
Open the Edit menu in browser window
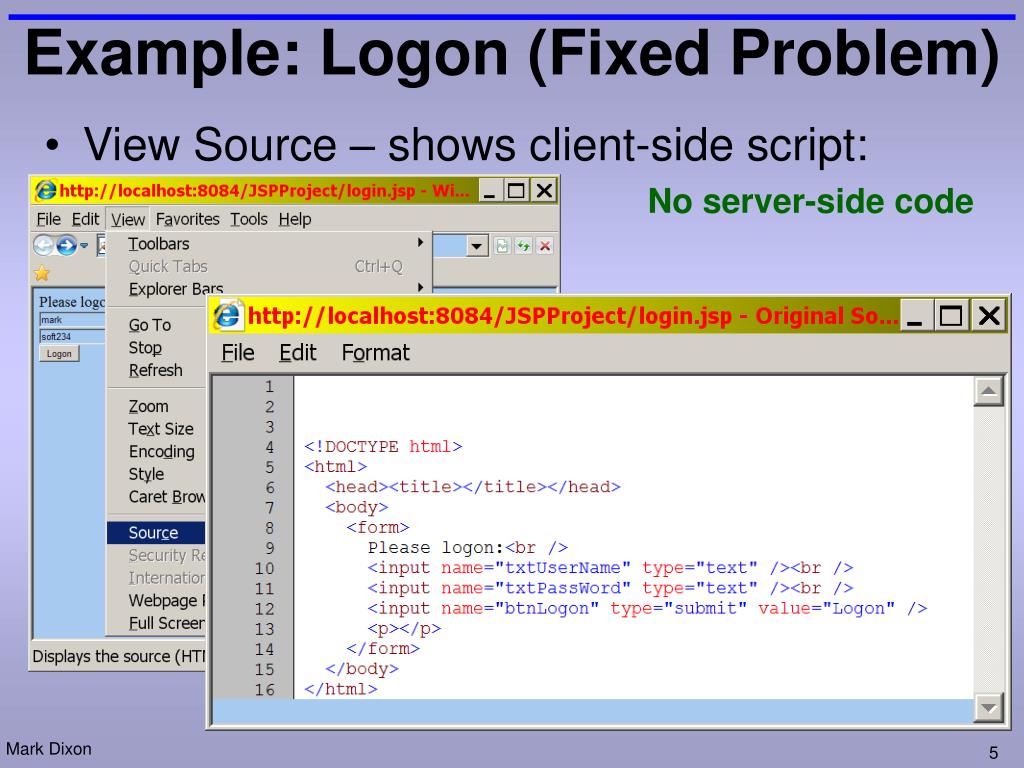(86, 219)
